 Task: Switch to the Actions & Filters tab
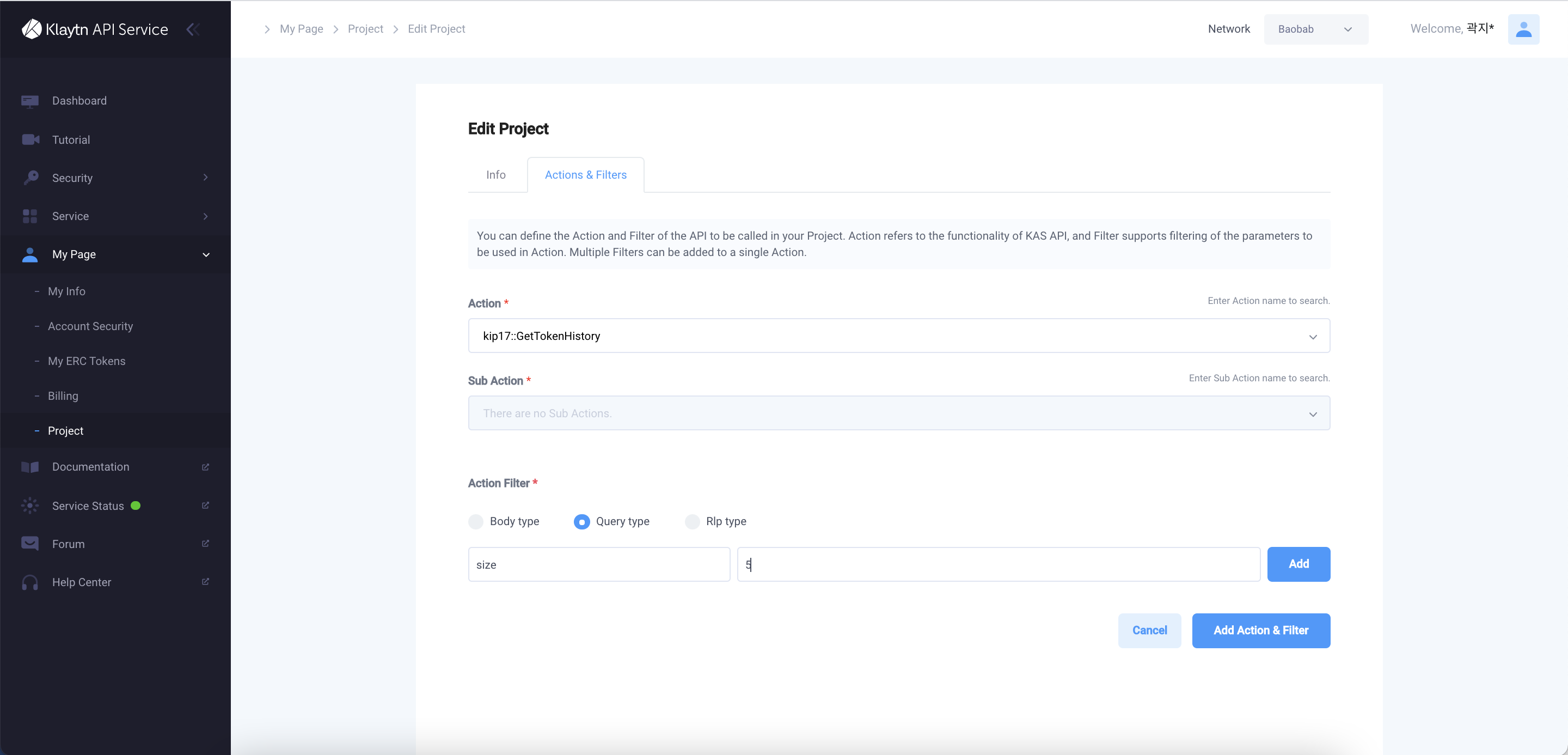(585, 174)
